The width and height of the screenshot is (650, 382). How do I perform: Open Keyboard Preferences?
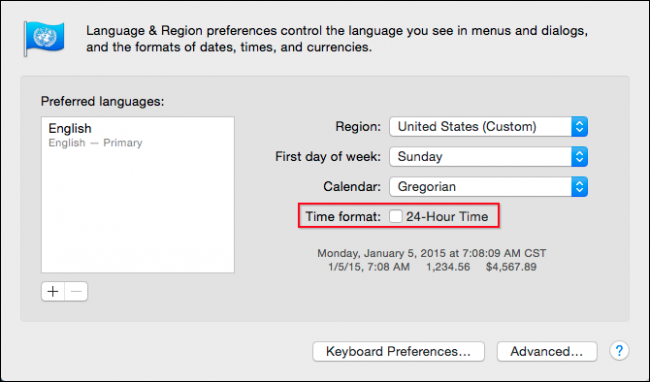coord(398,351)
